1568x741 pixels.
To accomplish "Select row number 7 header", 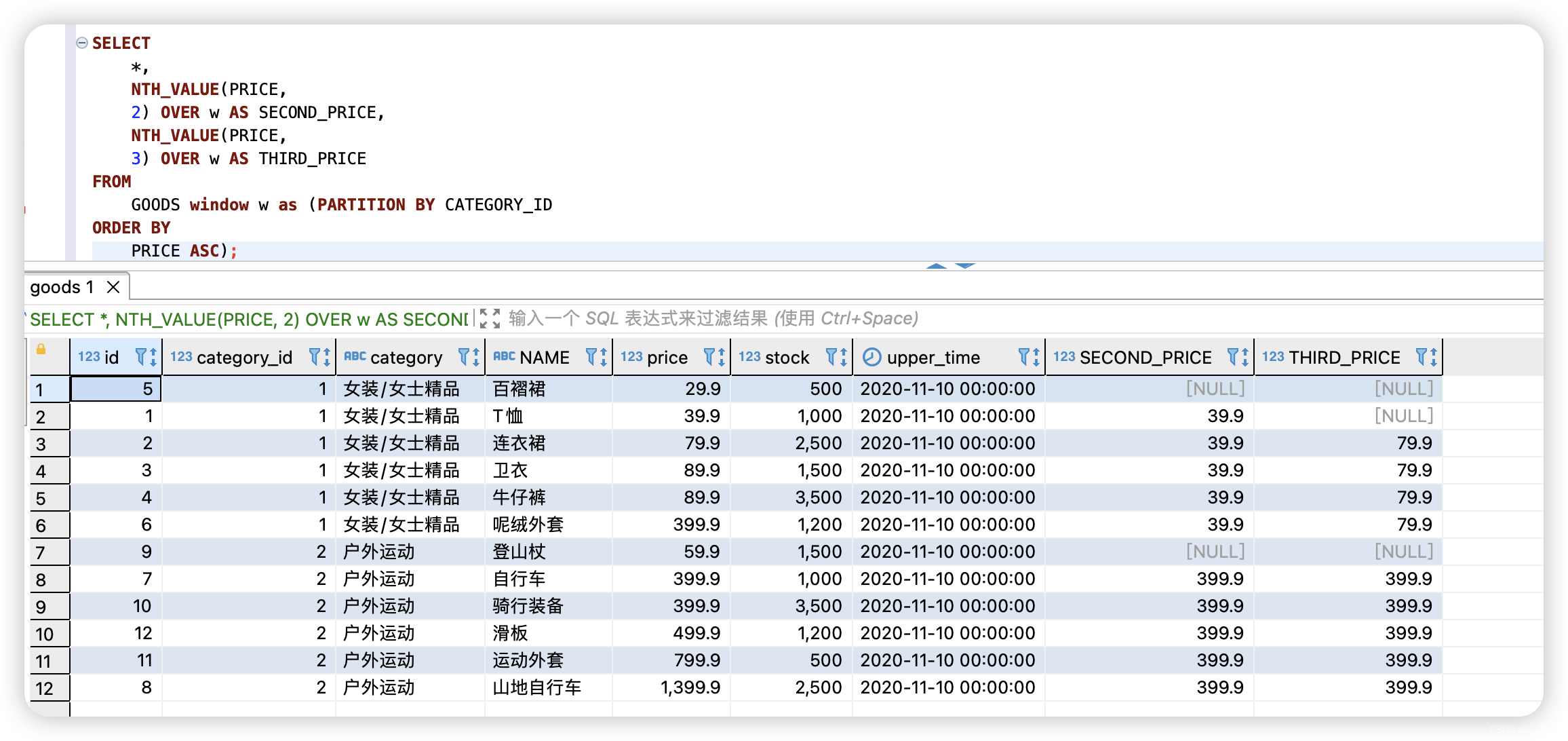I will (x=50, y=552).
